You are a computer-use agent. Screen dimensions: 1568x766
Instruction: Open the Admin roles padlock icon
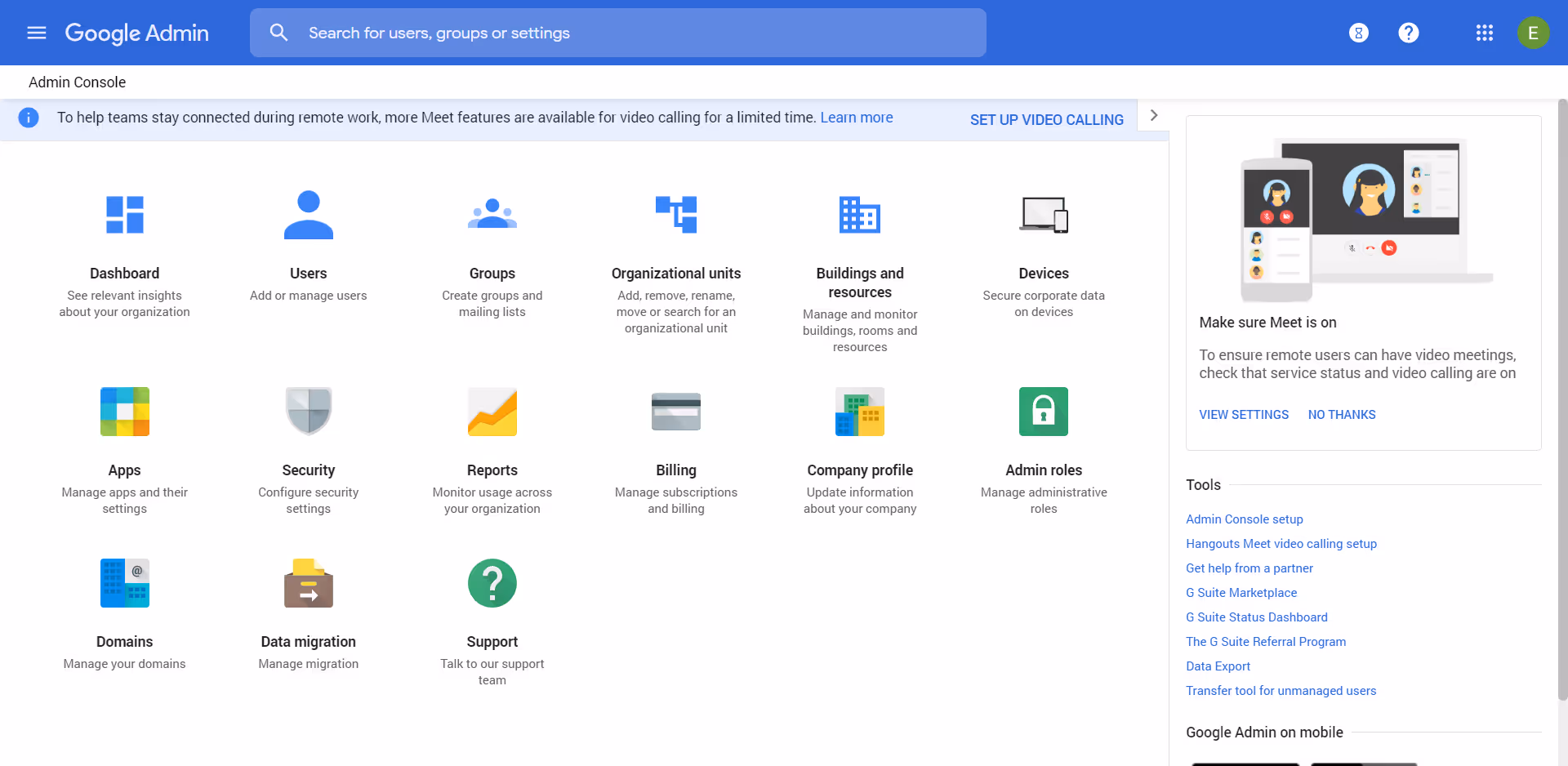[1044, 412]
